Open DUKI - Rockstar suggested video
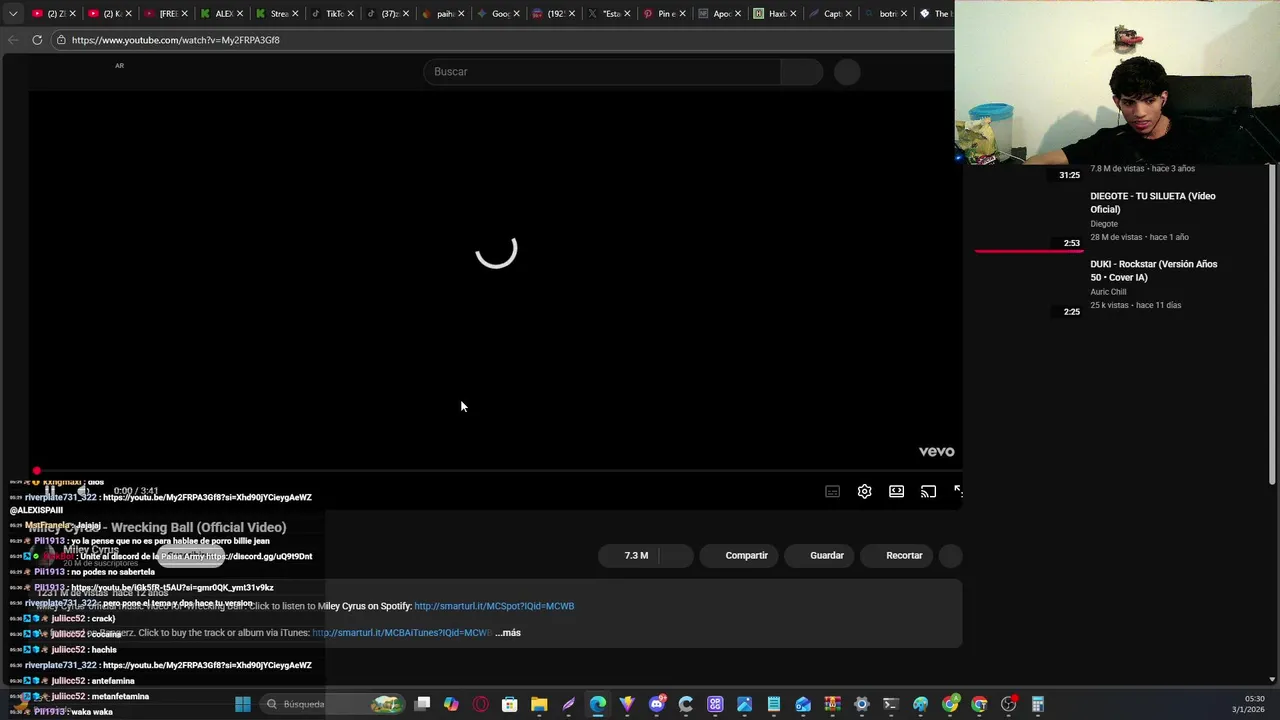The width and height of the screenshot is (1280, 720). click(x=1153, y=270)
